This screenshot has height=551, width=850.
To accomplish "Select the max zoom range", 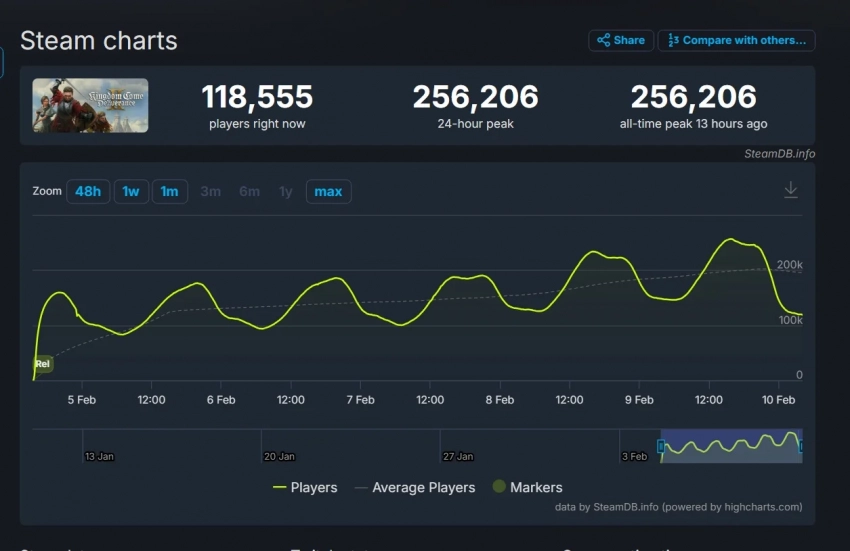I will tap(328, 191).
